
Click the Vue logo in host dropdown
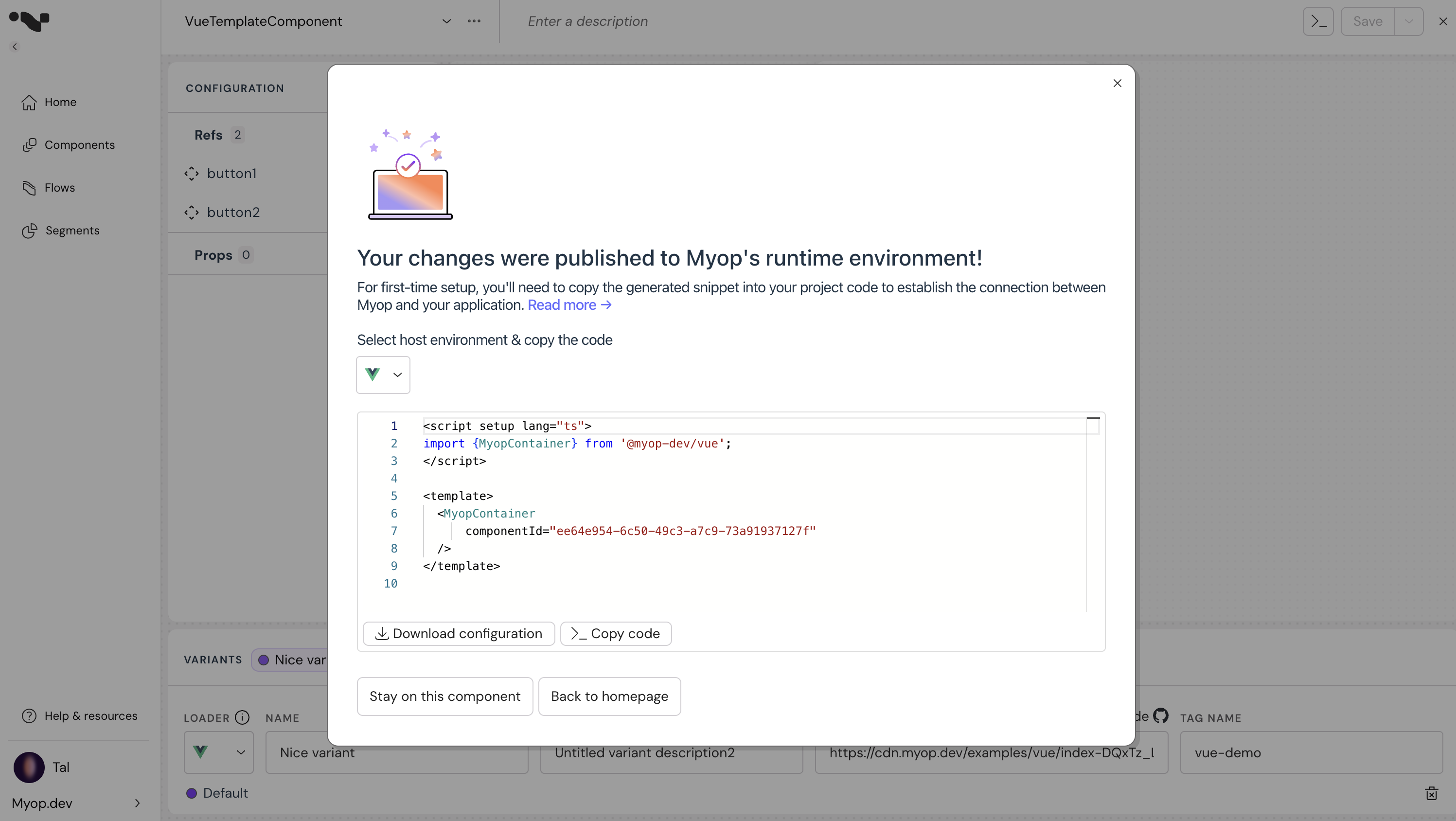pos(373,375)
